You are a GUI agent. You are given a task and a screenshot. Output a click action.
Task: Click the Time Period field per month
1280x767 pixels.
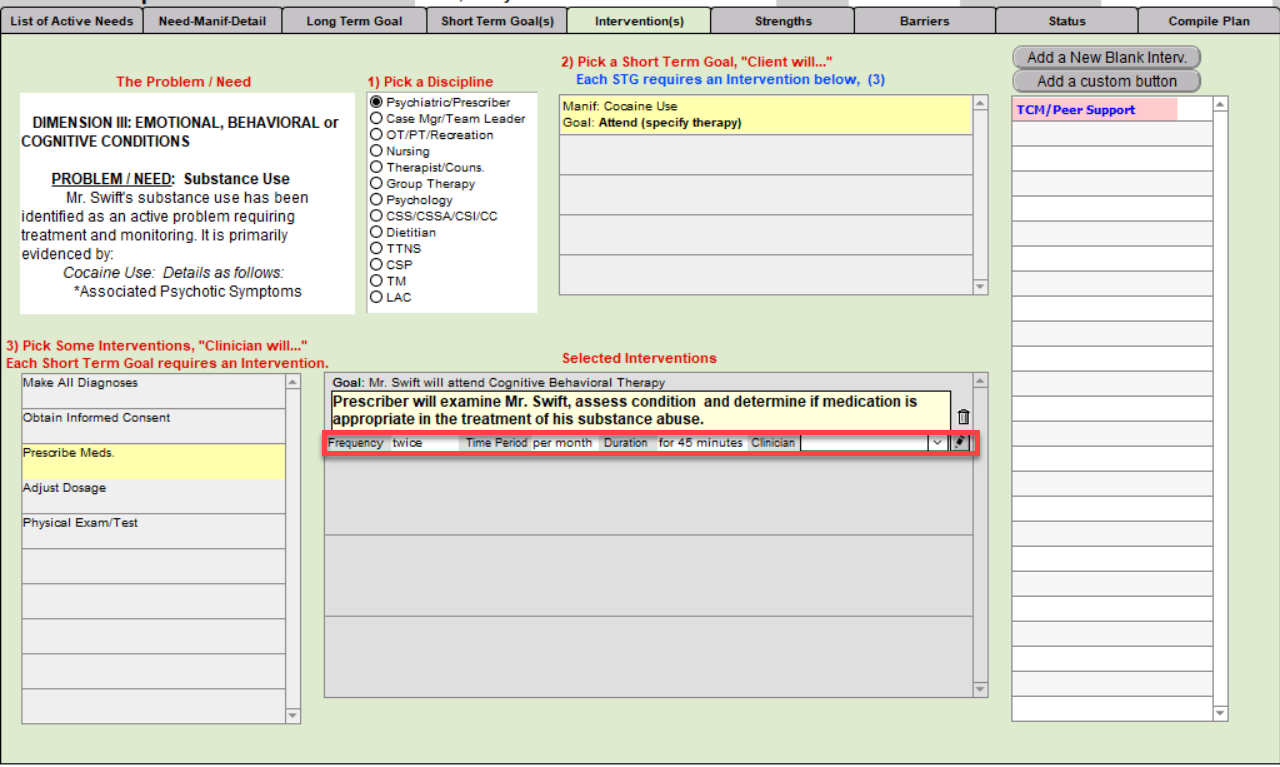click(x=562, y=442)
